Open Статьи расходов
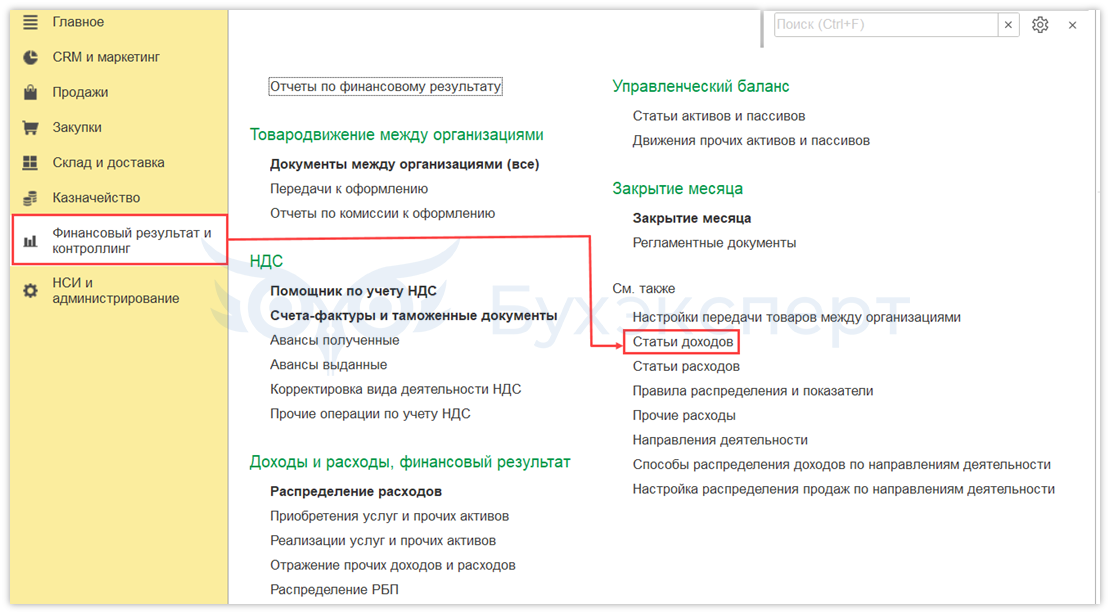The height and width of the screenshot is (614, 1111). (686, 366)
